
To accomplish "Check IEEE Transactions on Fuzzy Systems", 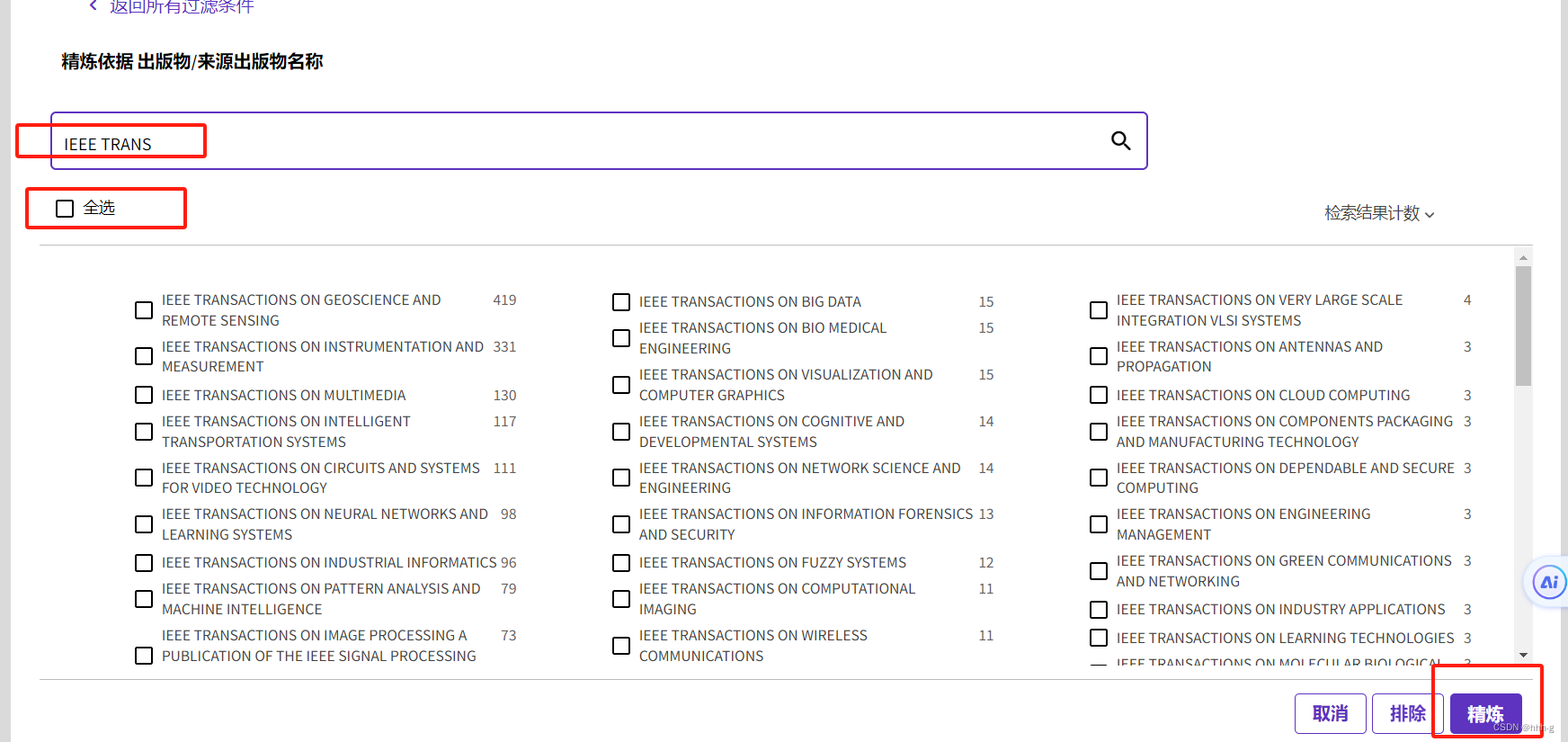I will pos(621,563).
